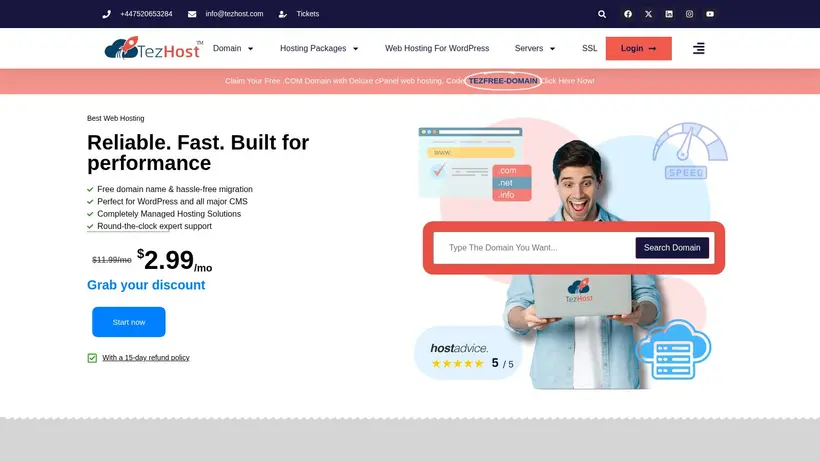Click the $2.99/mo price text
This screenshot has height=461, width=820.
tap(175, 260)
